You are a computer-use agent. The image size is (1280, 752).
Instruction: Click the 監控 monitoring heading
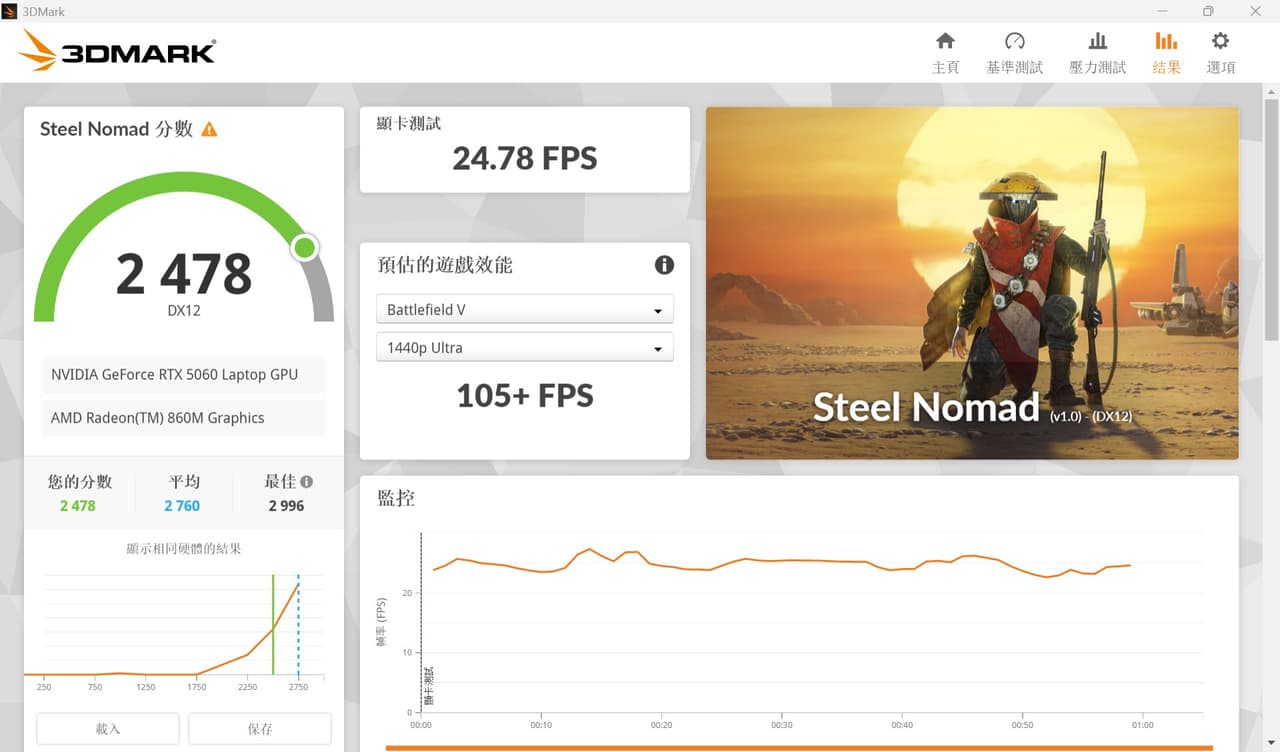396,497
